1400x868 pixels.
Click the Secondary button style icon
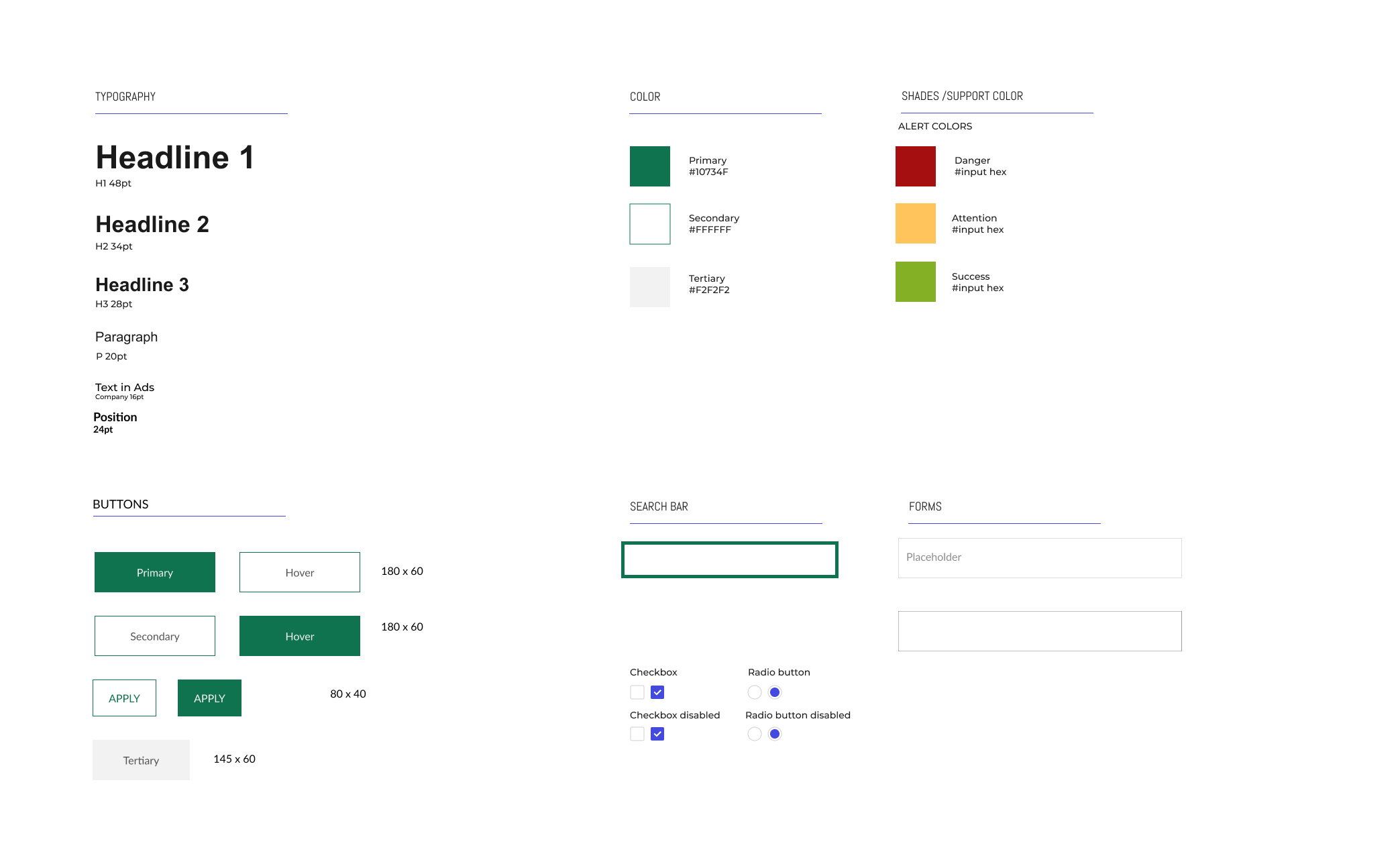tap(154, 636)
